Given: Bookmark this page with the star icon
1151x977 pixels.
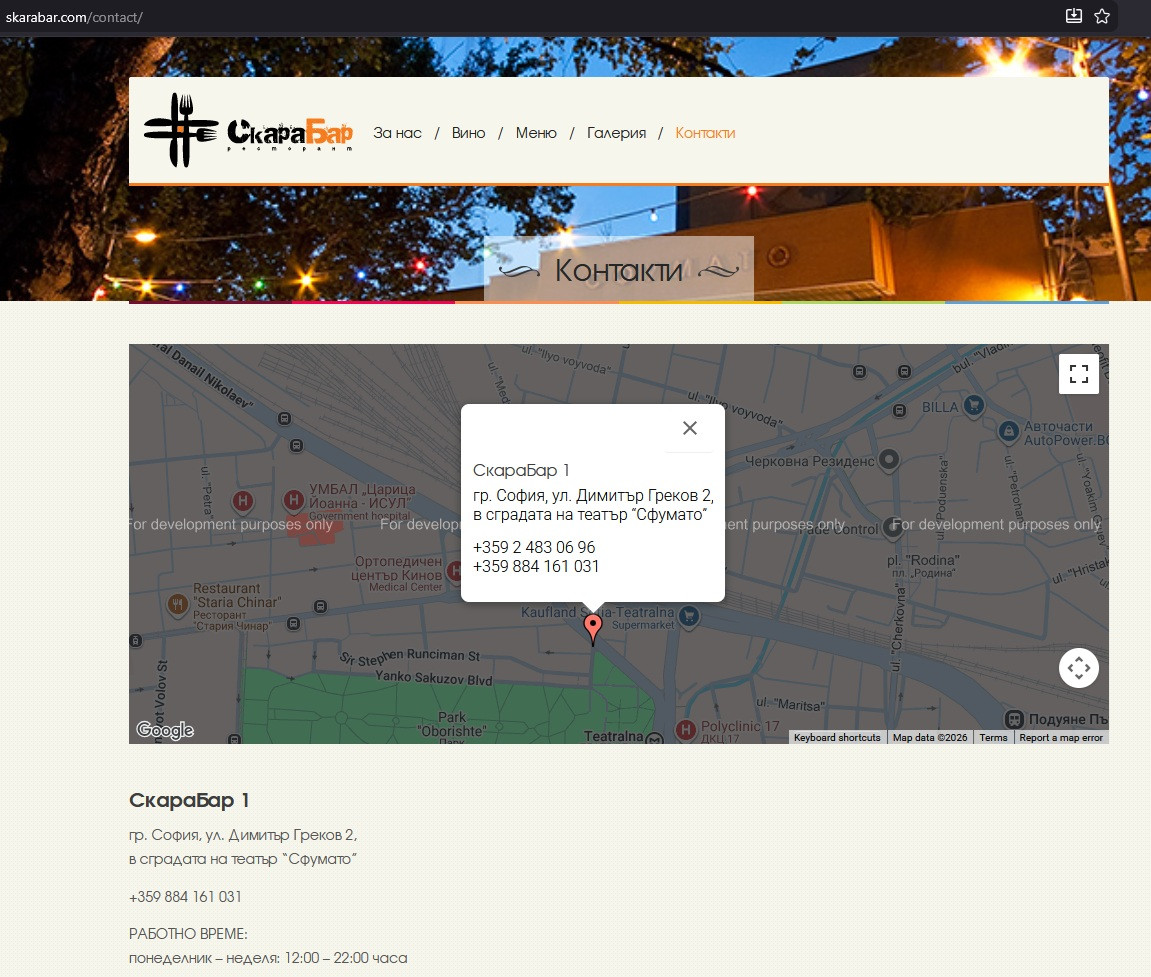Looking at the screenshot, I should (1102, 16).
